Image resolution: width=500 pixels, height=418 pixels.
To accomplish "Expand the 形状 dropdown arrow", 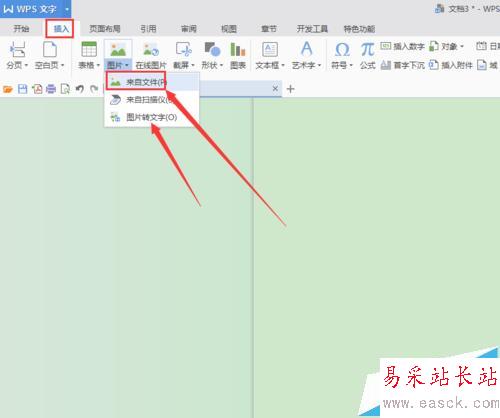I will (x=221, y=65).
